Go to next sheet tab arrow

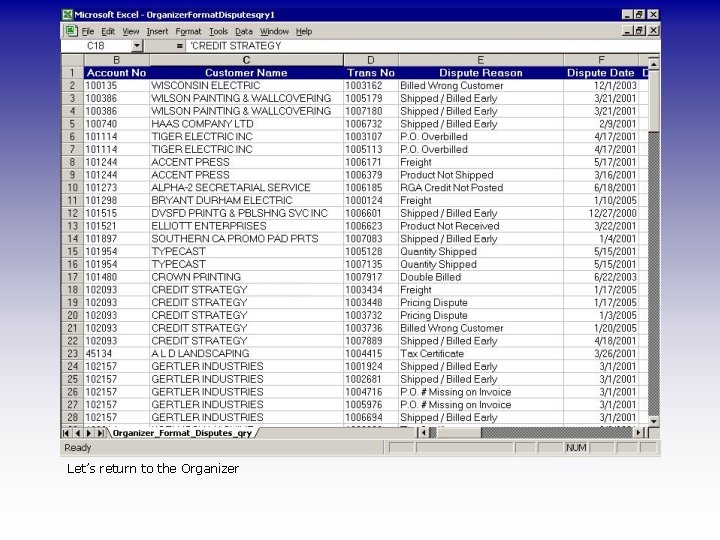(x=89, y=433)
